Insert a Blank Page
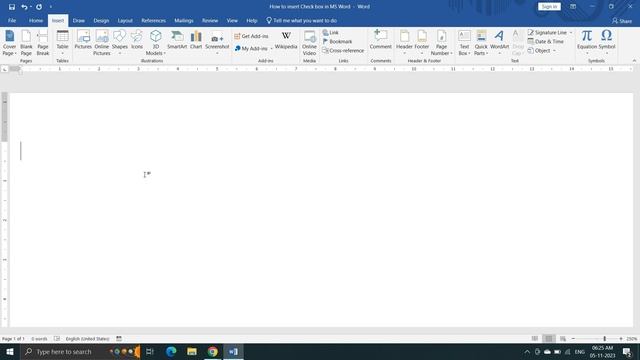 click(26, 42)
